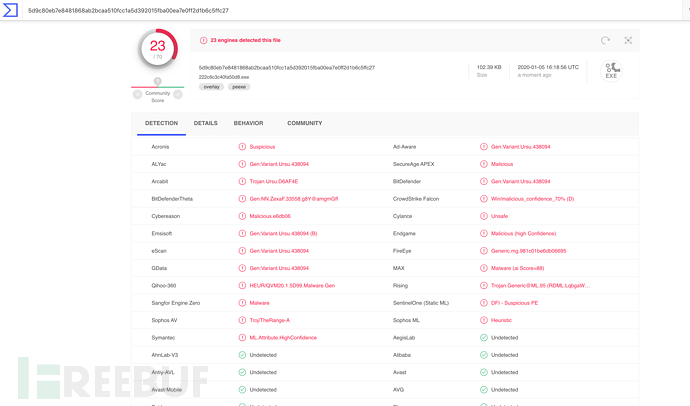
Task: Click the MAX detection warning icon
Action: click(x=484, y=268)
